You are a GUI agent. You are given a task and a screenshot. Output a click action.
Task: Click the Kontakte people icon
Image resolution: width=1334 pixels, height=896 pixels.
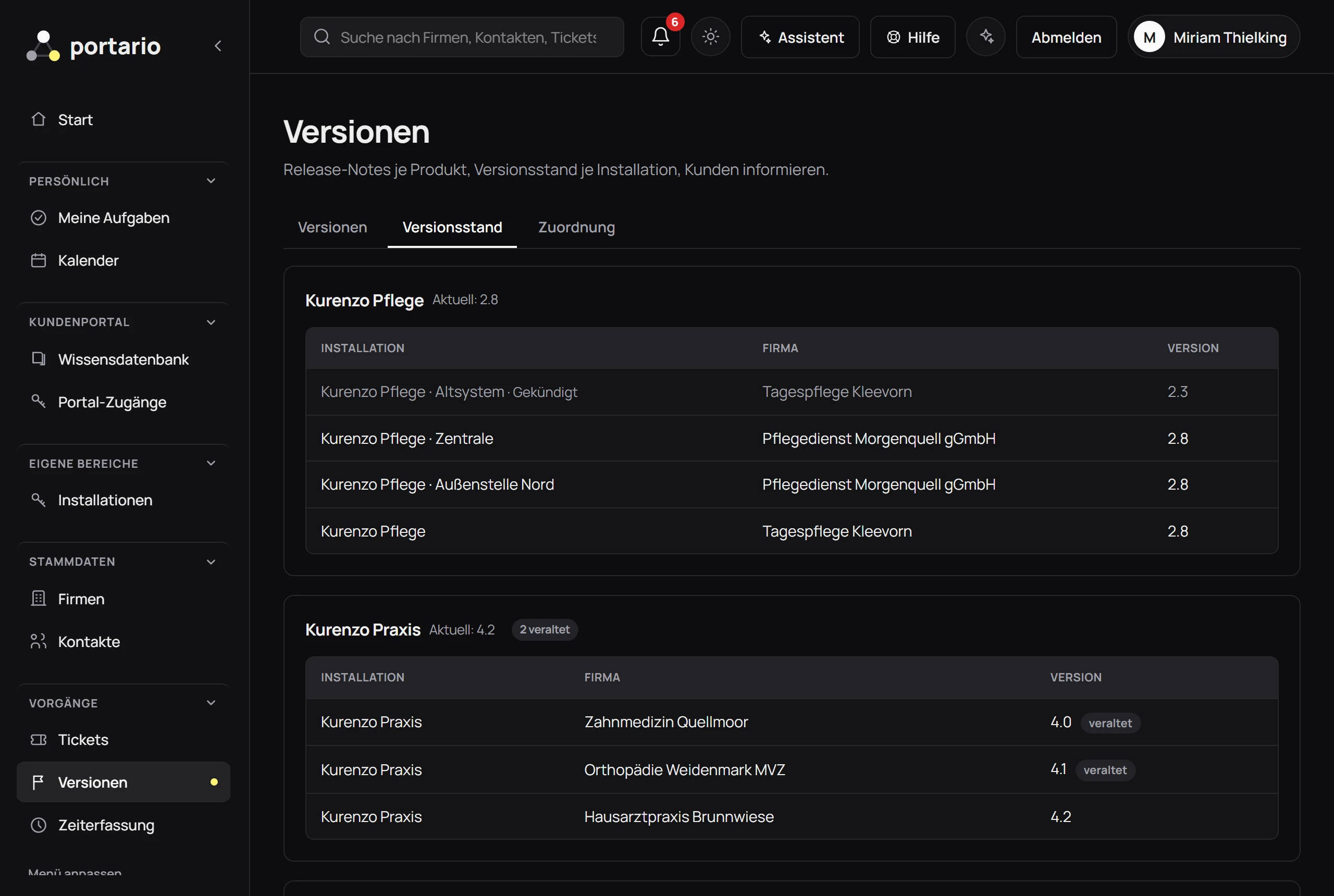pyautogui.click(x=38, y=641)
